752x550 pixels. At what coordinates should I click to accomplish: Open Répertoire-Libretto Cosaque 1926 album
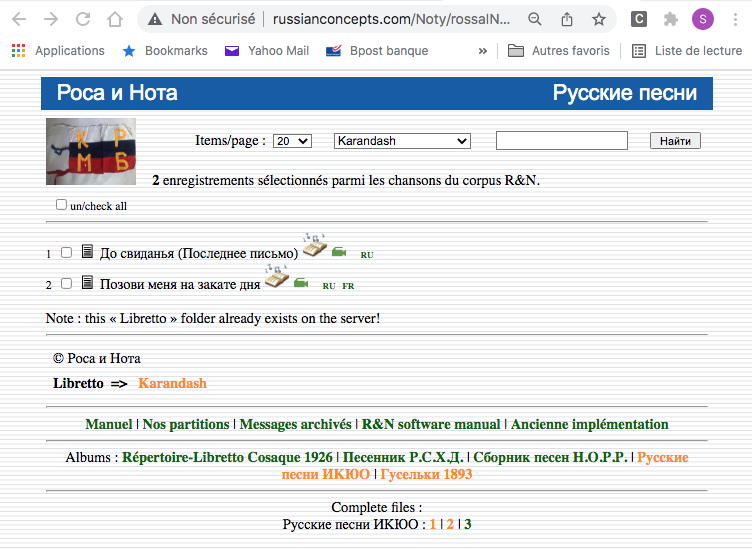[x=227, y=457]
